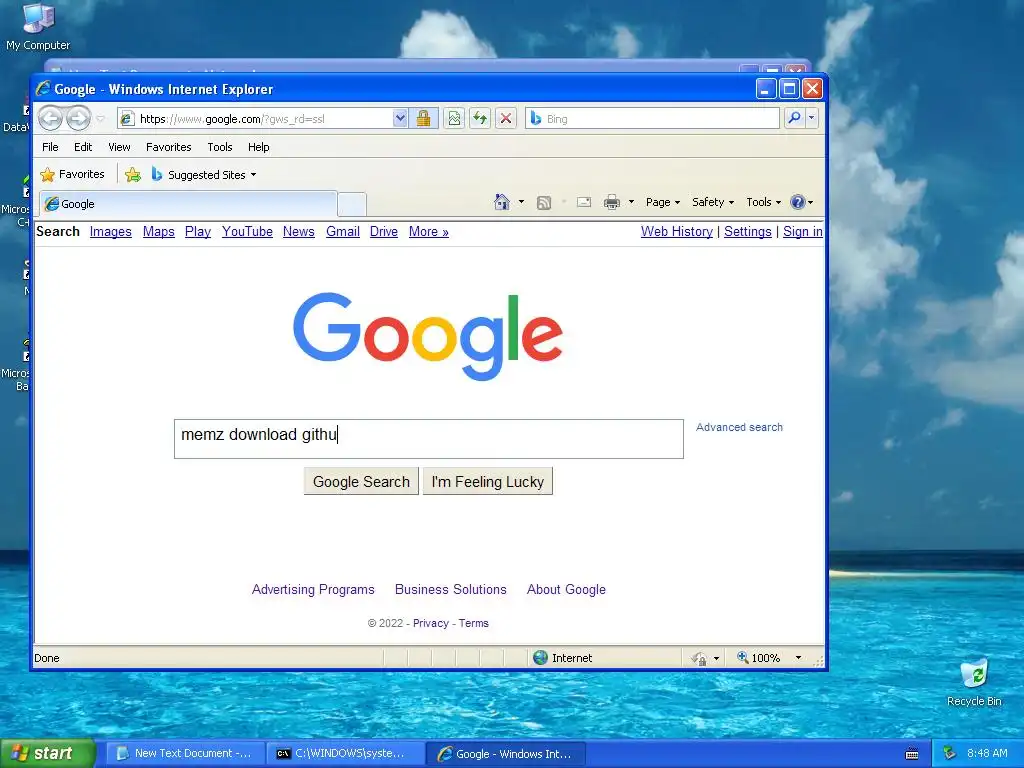Screen dimensions: 1024x768
Task: Expand the address bar URL dropdown
Action: 400,118
